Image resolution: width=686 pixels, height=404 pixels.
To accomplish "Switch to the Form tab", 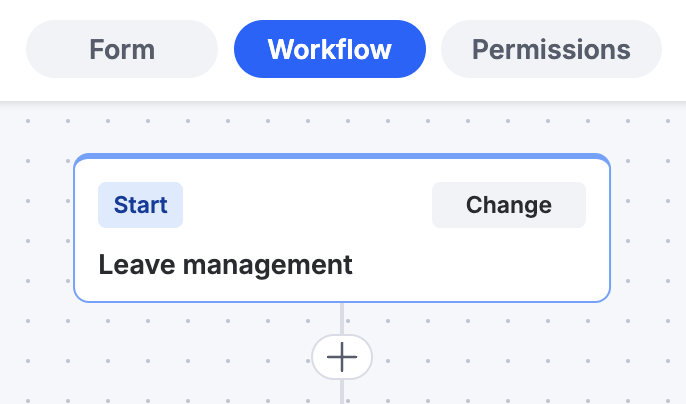I will 122,49.
